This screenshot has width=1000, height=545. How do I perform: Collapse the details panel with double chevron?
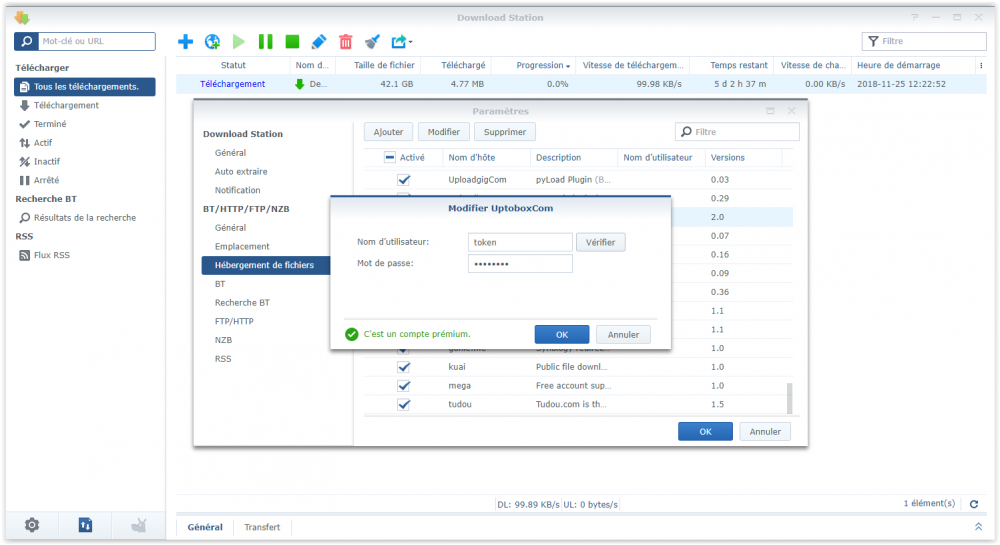click(x=978, y=527)
